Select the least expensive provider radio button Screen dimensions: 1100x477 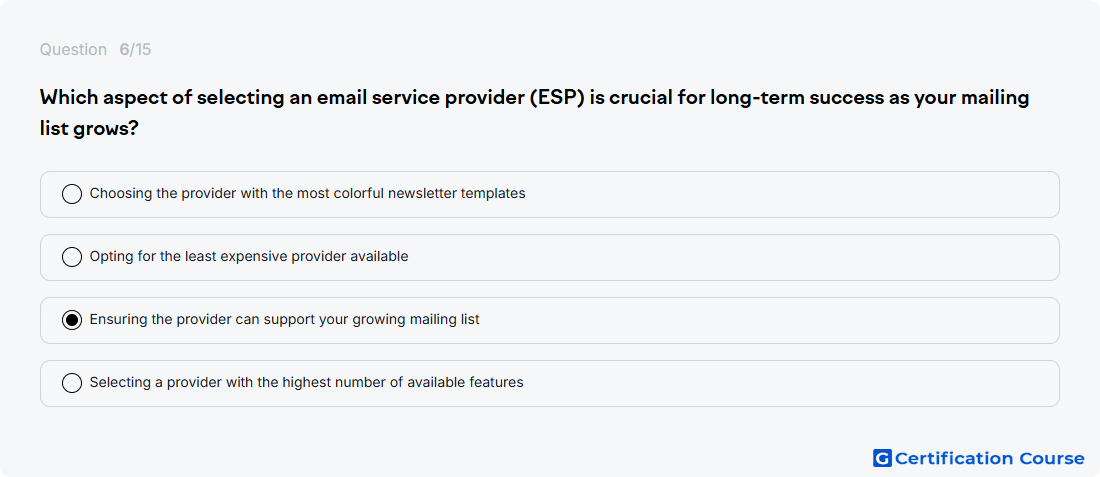(72, 257)
